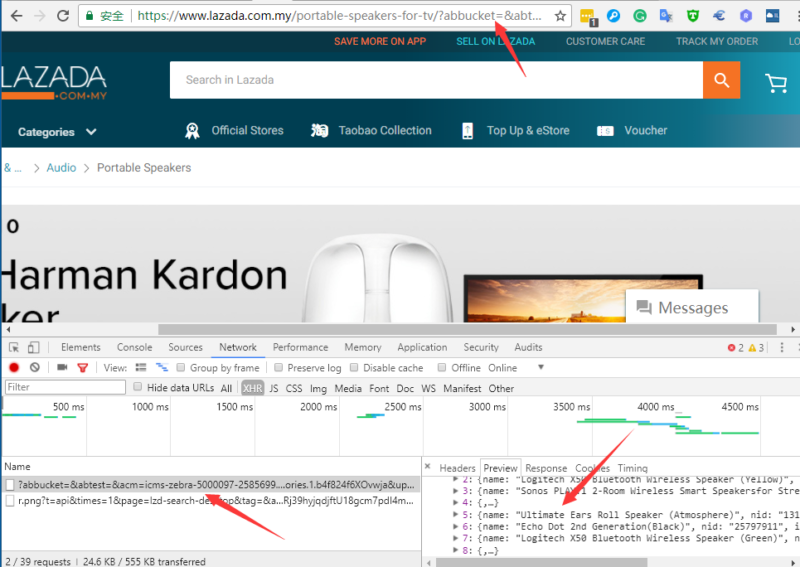The image size is (800, 567).
Task: Bookmark this page with the star icon
Action: click(560, 16)
